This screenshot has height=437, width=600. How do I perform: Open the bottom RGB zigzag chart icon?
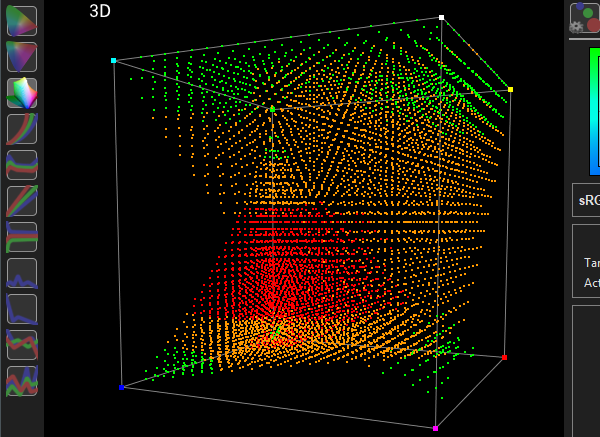point(22,381)
